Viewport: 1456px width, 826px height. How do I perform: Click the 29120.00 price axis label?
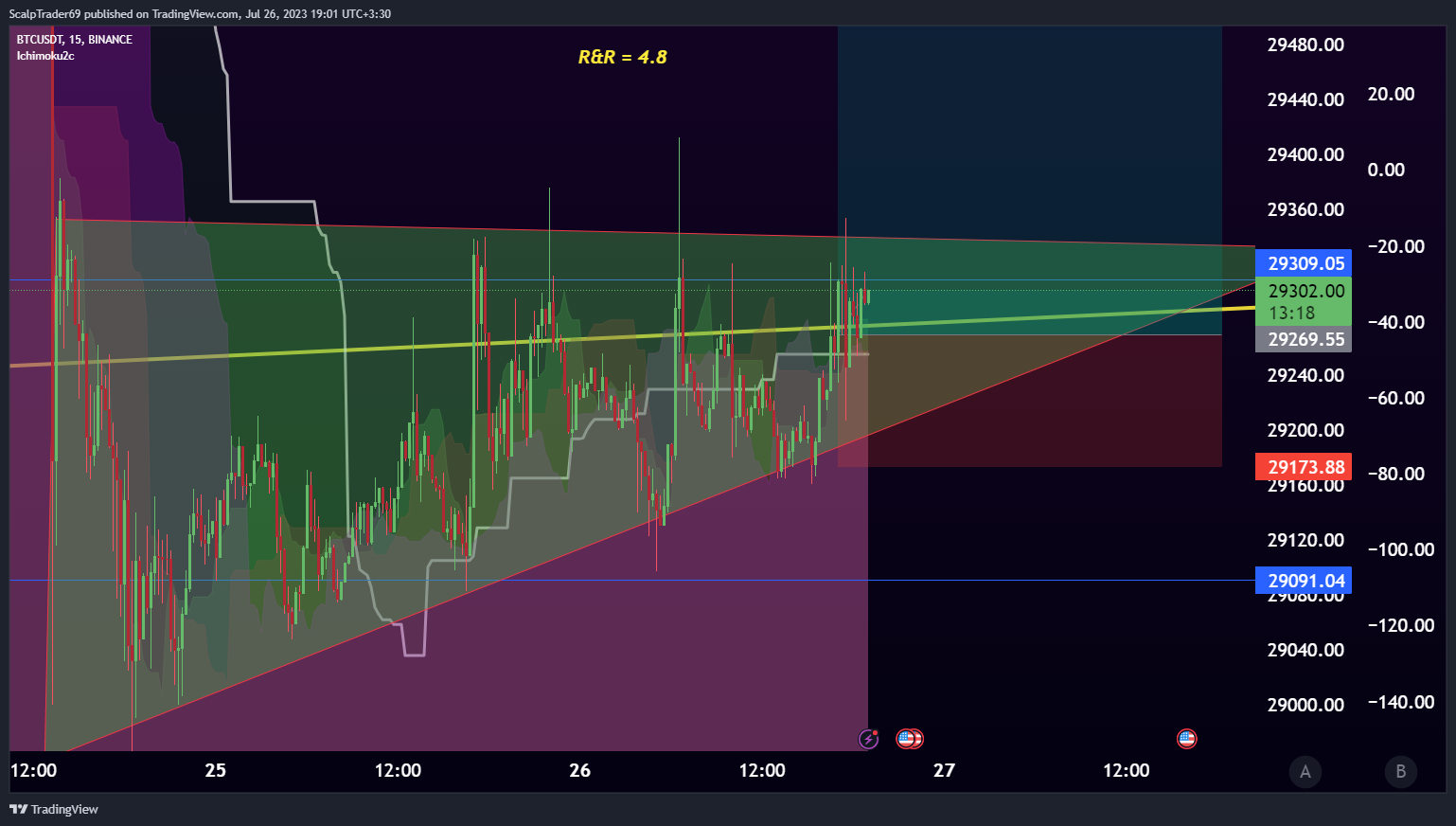click(x=1305, y=540)
